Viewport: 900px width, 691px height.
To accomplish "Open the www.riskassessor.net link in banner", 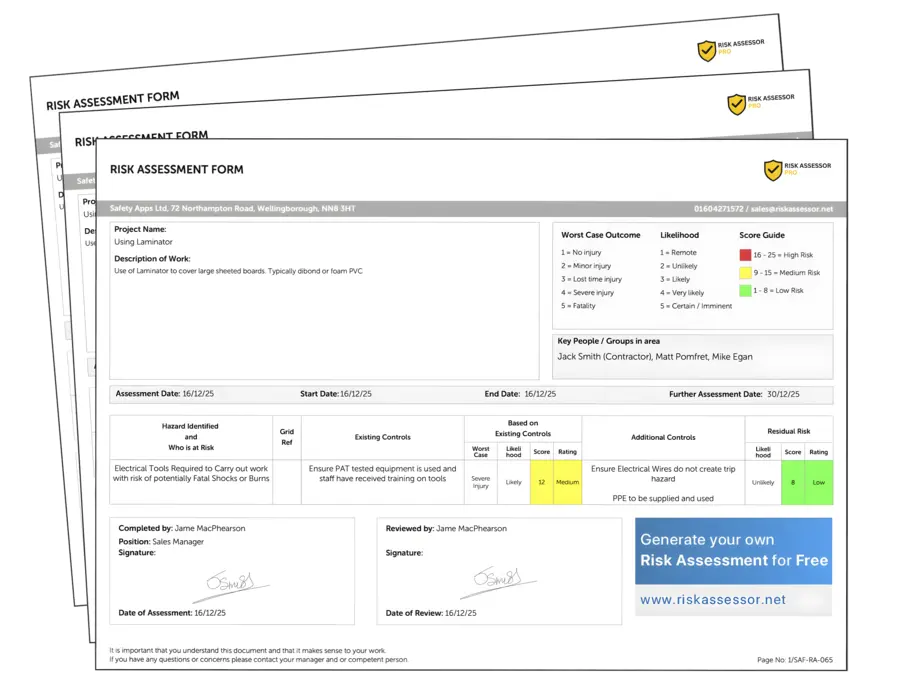I will pos(712,600).
